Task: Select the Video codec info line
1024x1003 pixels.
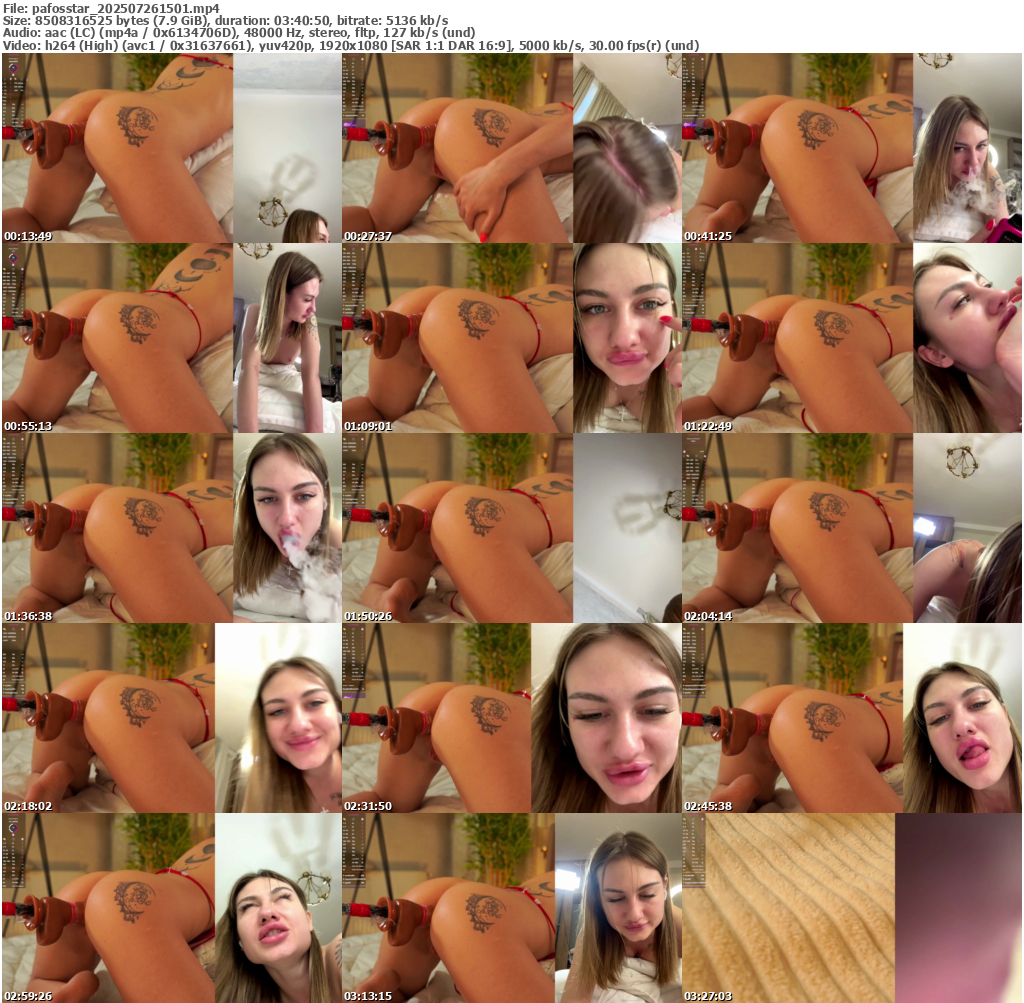Action: point(350,45)
